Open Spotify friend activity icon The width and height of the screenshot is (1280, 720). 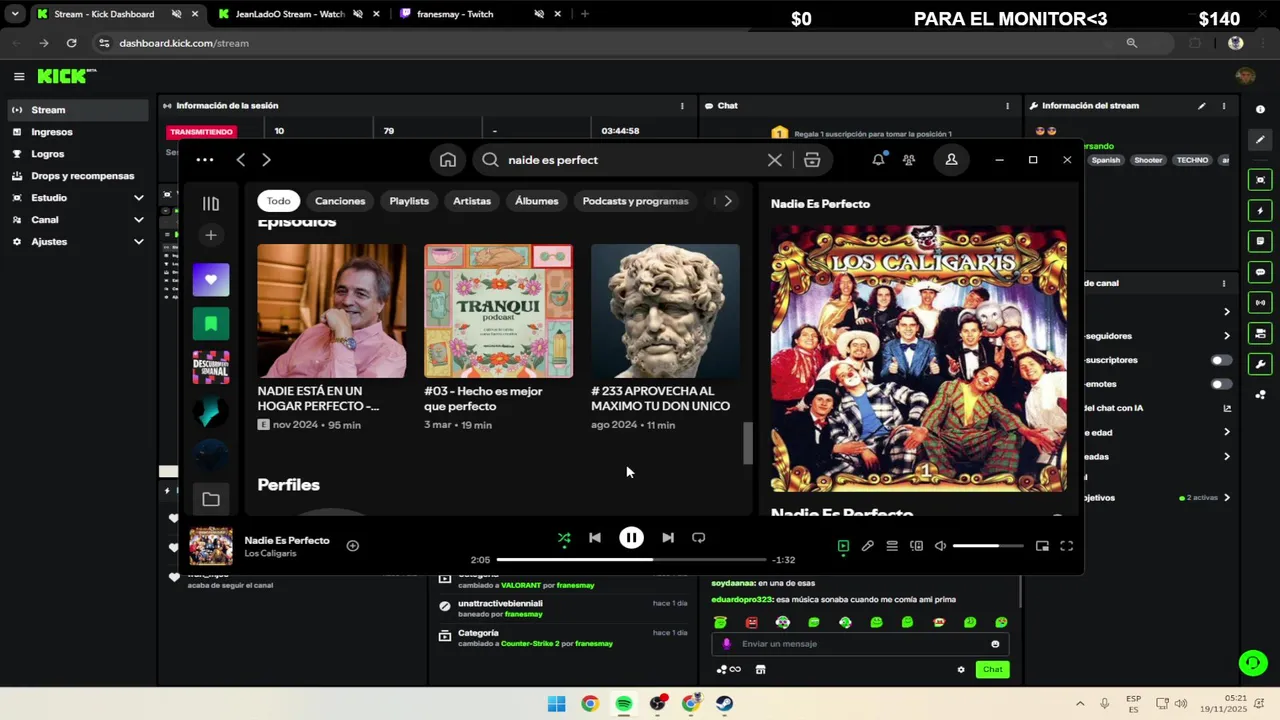tap(909, 160)
